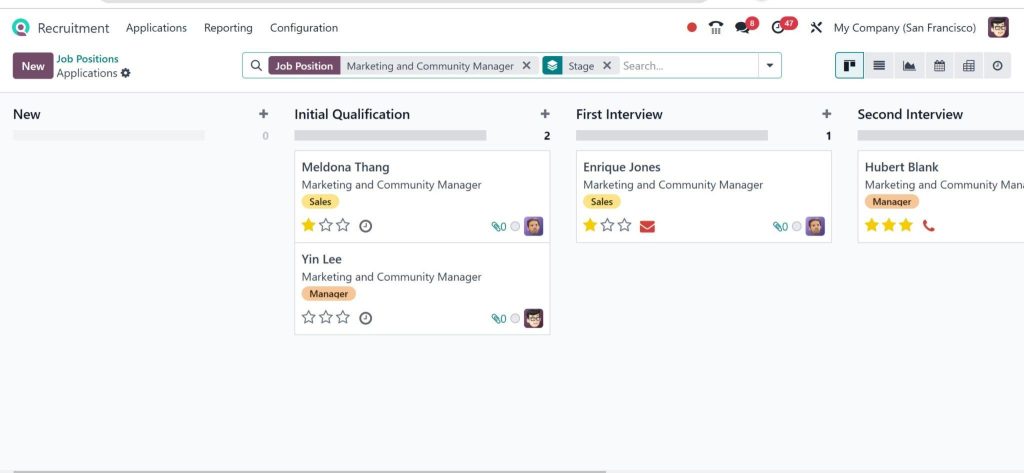Viewport: 1024px width, 473px height.
Task: Open the messages chat icon with badge
Action: click(742, 27)
